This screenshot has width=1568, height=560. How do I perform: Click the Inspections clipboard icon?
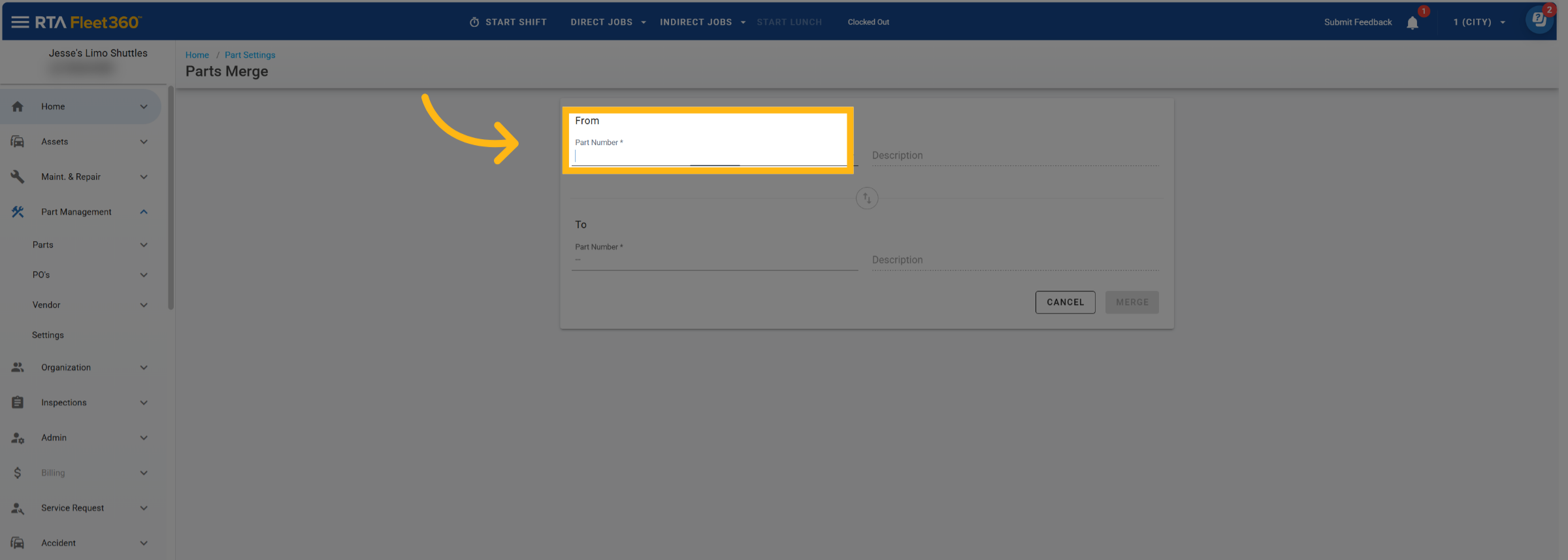18,403
